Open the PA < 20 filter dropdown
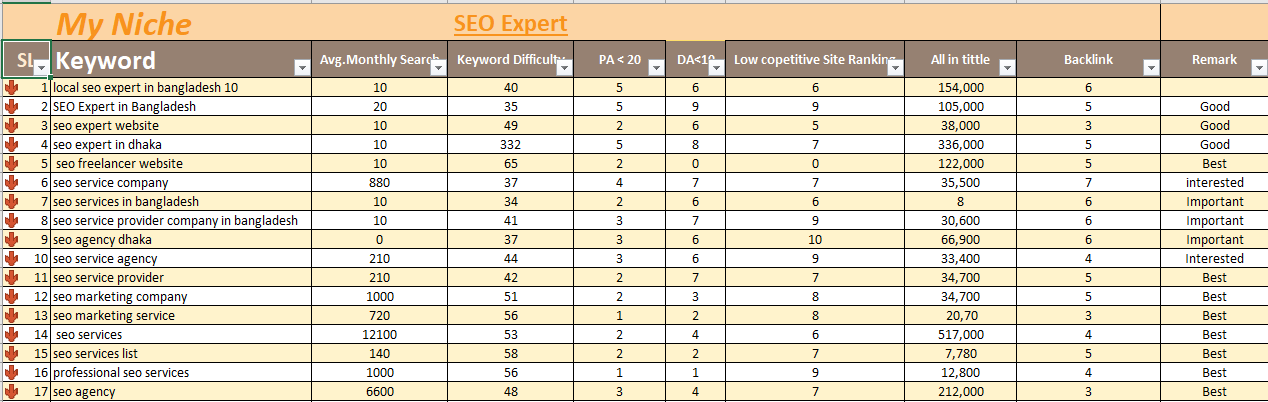 (655, 67)
